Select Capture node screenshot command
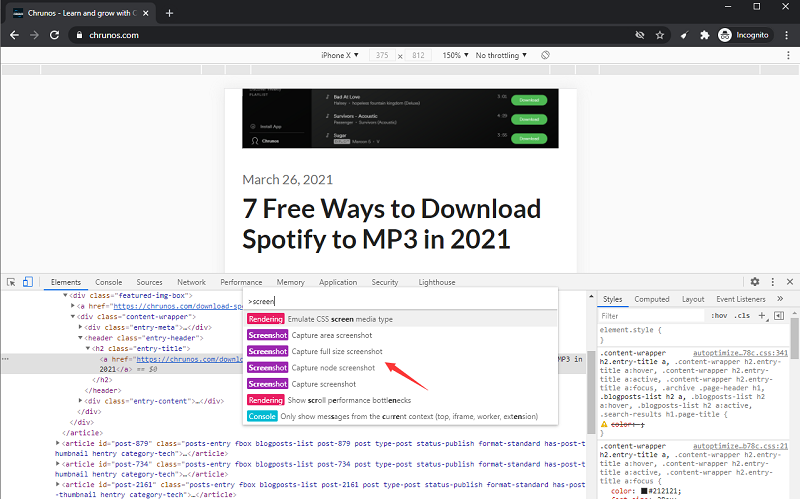800x499 pixels. tap(333, 367)
